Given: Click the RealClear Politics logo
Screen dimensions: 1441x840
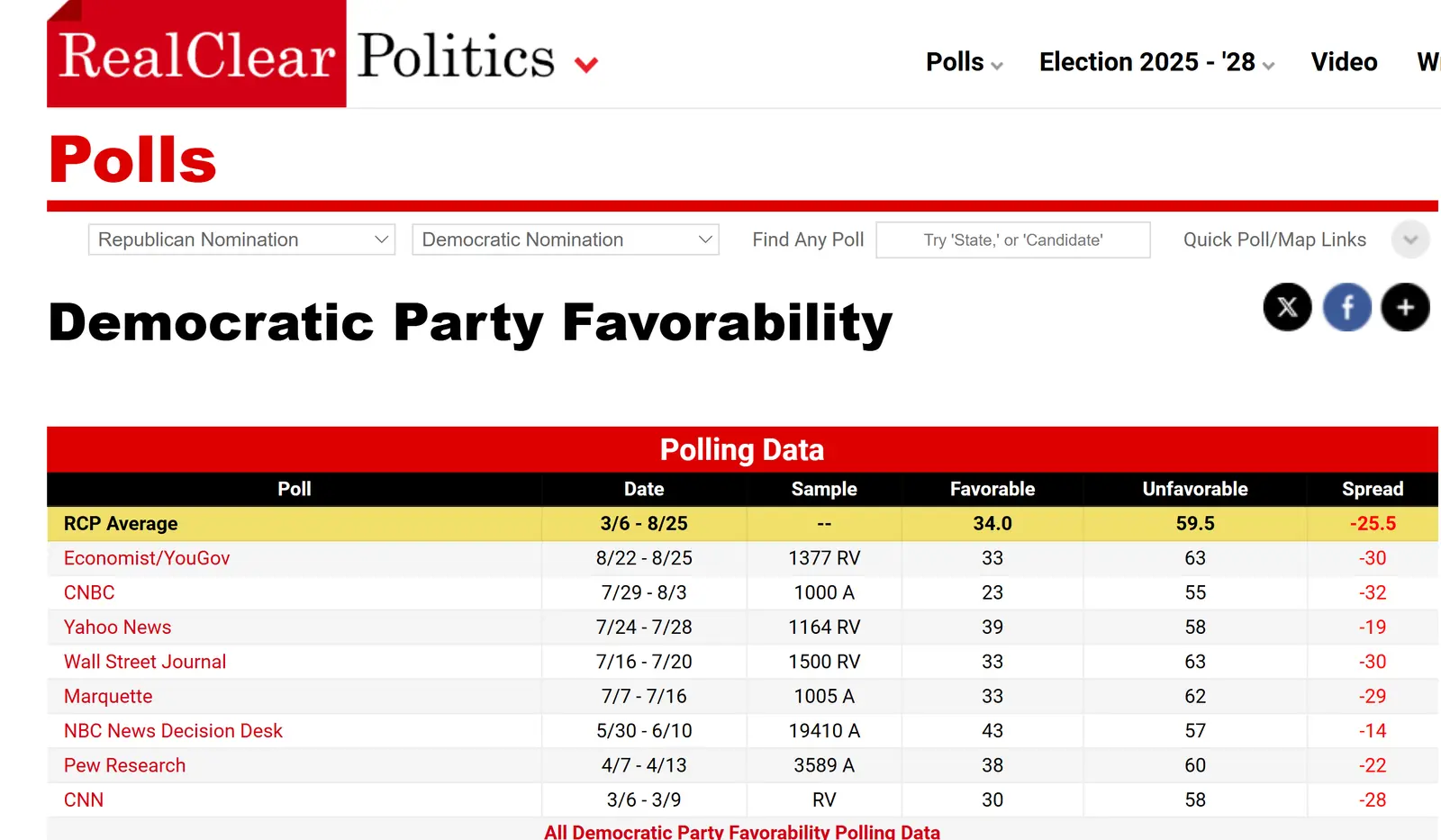Looking at the screenshot, I should click(196, 55).
